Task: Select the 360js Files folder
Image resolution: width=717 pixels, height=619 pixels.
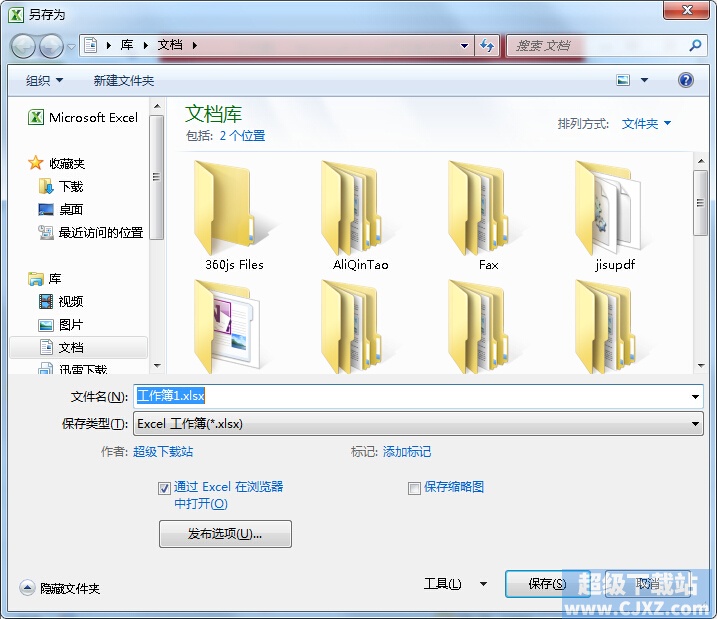Action: pos(234,216)
